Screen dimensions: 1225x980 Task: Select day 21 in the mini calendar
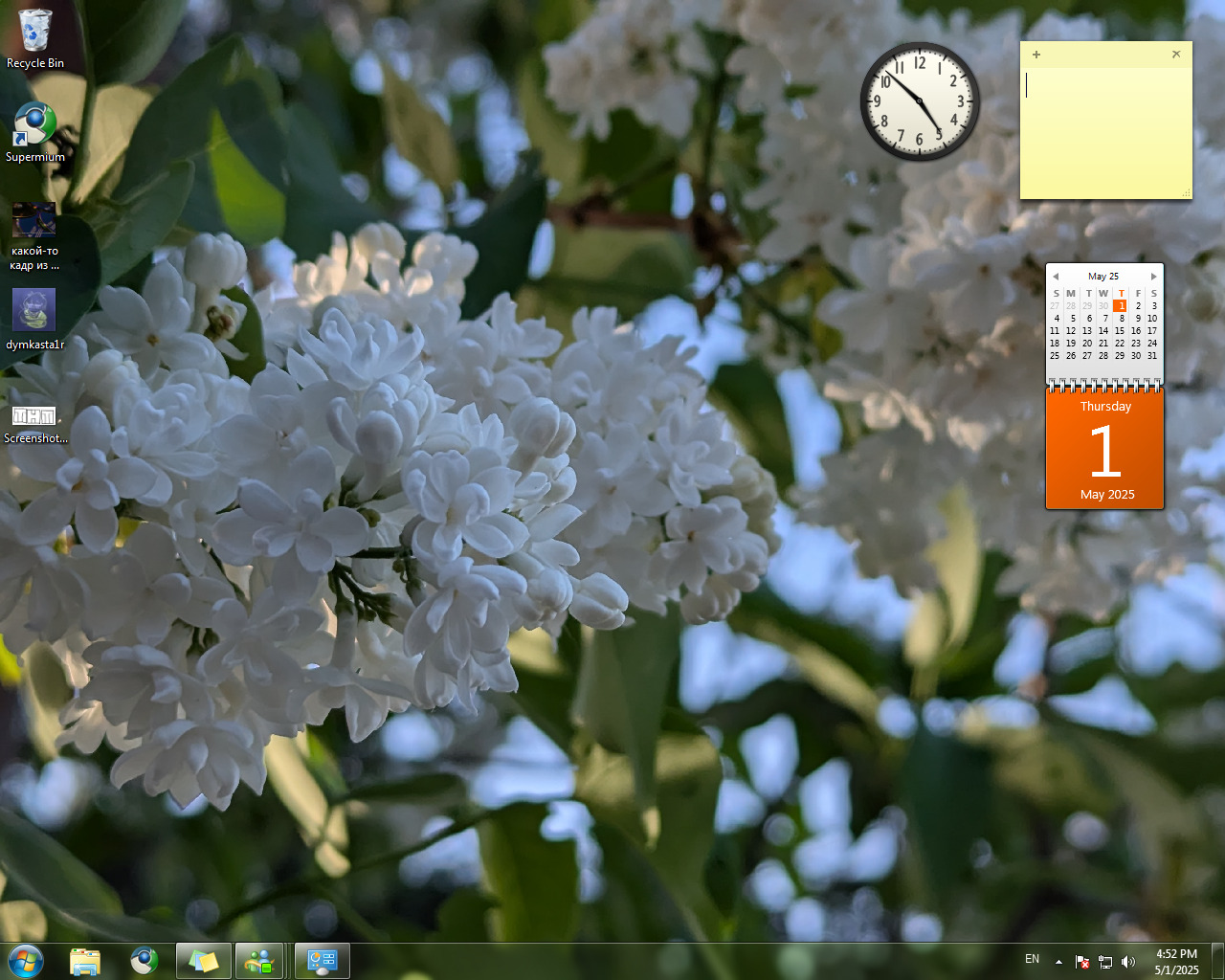tap(1103, 344)
